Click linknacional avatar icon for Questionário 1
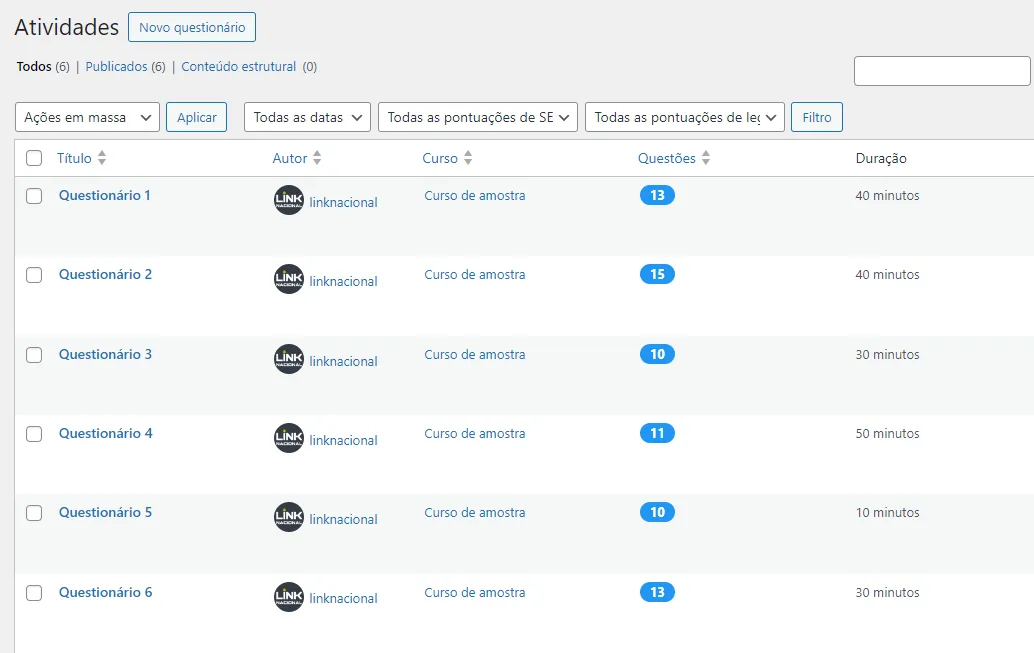The image size is (1034, 653). click(x=288, y=200)
